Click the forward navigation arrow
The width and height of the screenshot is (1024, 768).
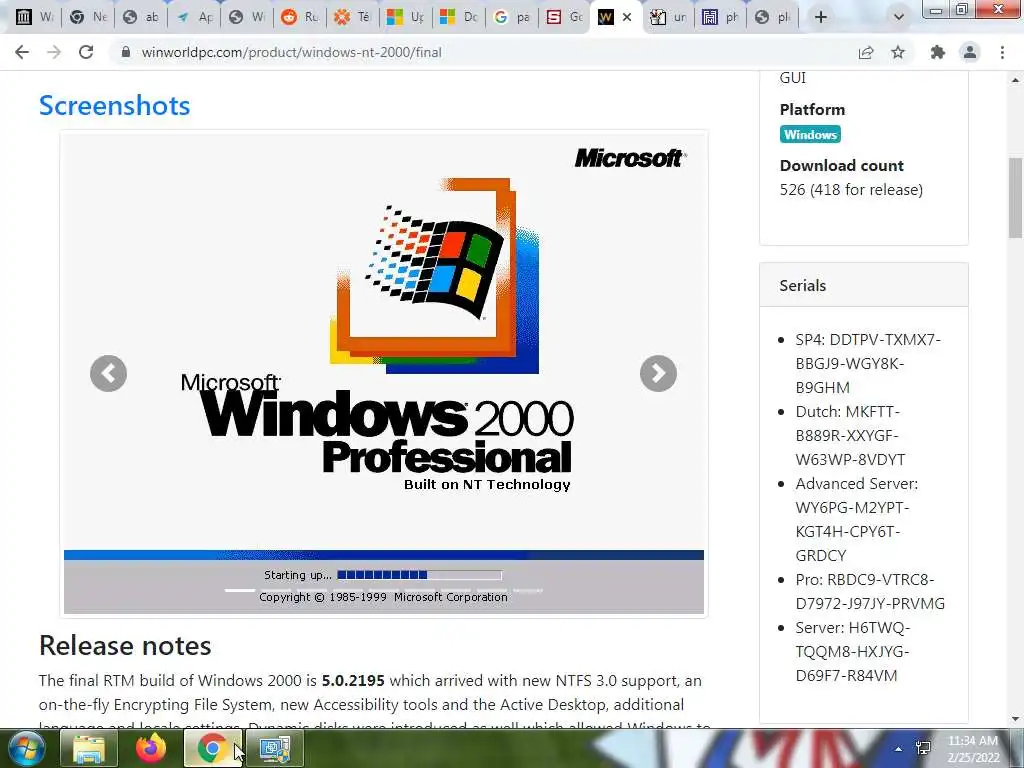(54, 52)
